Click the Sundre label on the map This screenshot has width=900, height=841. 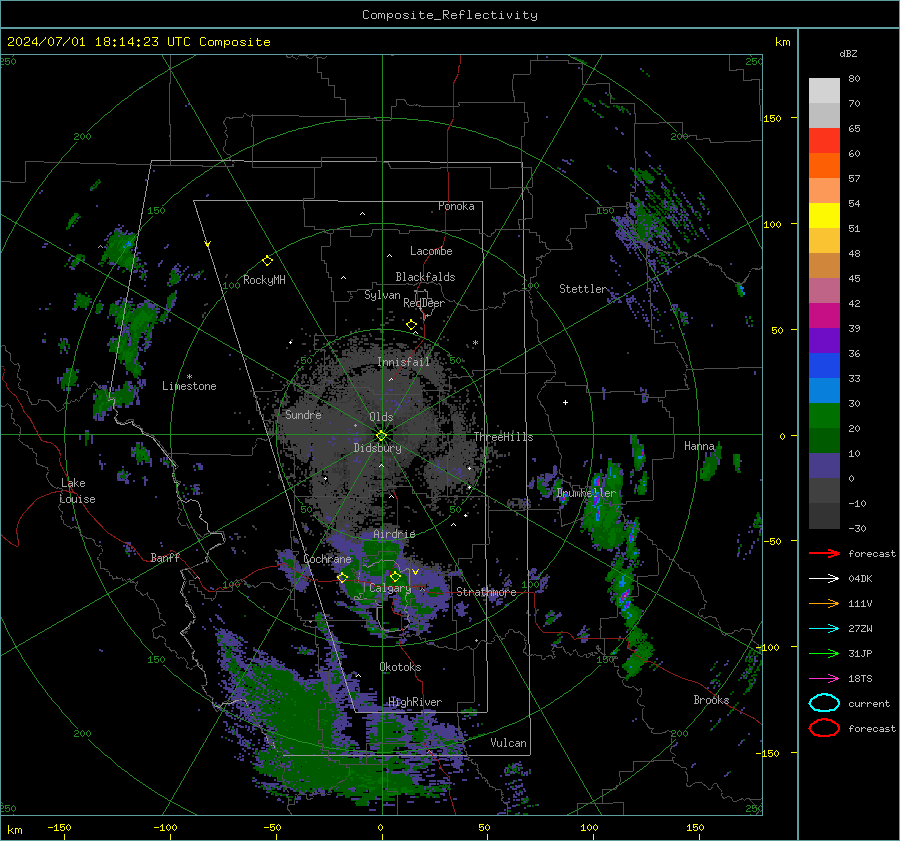click(303, 414)
